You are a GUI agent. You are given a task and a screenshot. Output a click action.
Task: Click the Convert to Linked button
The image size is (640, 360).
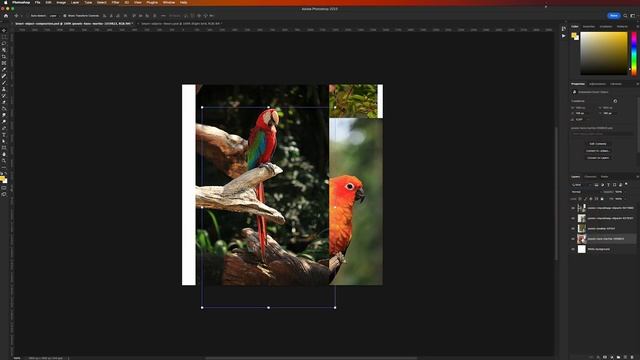(598, 151)
